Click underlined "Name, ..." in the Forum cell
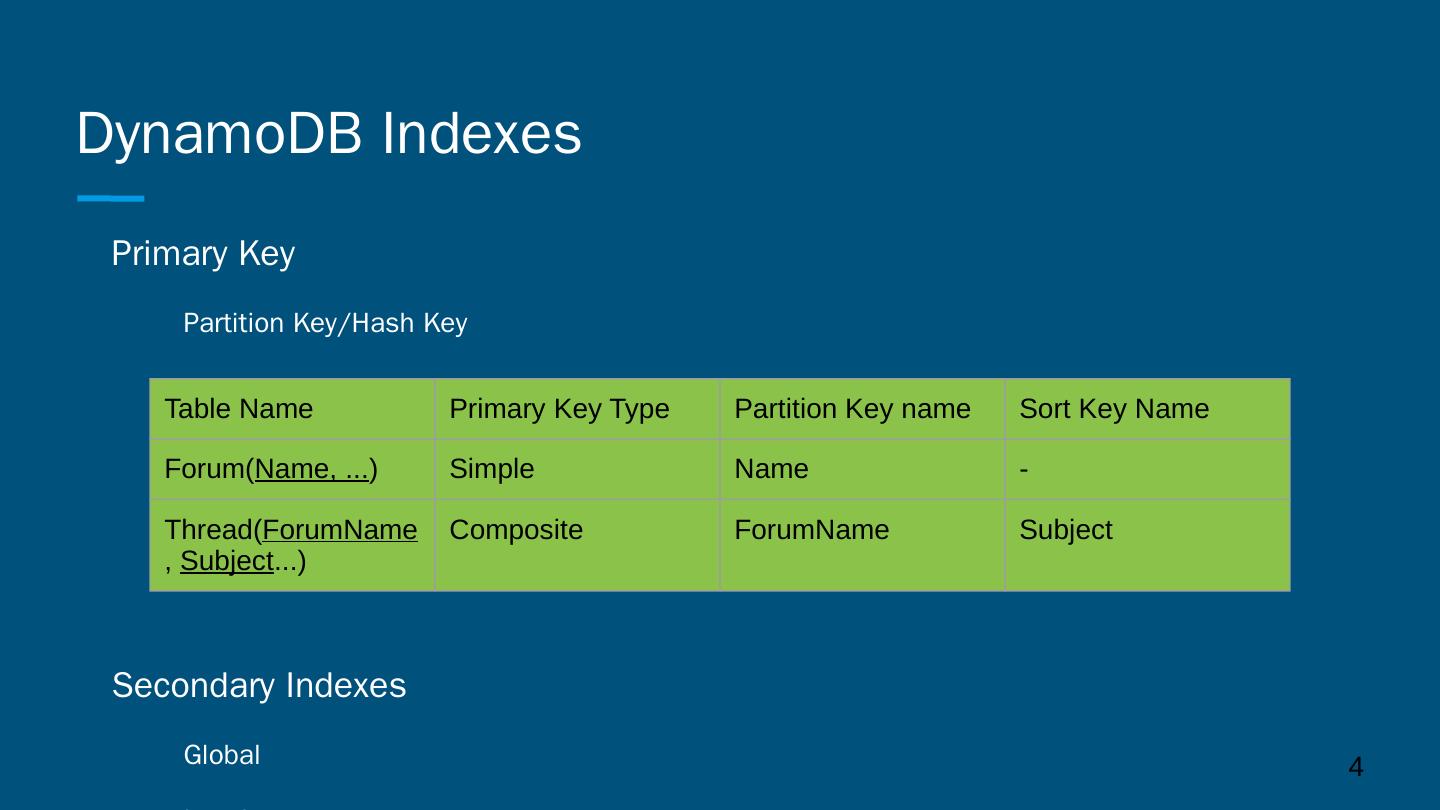This screenshot has width=1440, height=810. pos(312,469)
